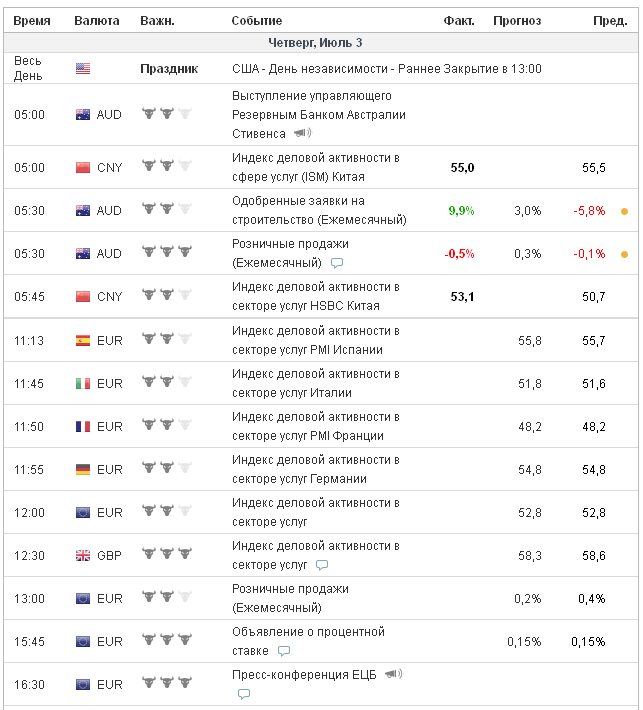
Task: Click the USA flag icon in holiday row
Action: click(x=83, y=69)
